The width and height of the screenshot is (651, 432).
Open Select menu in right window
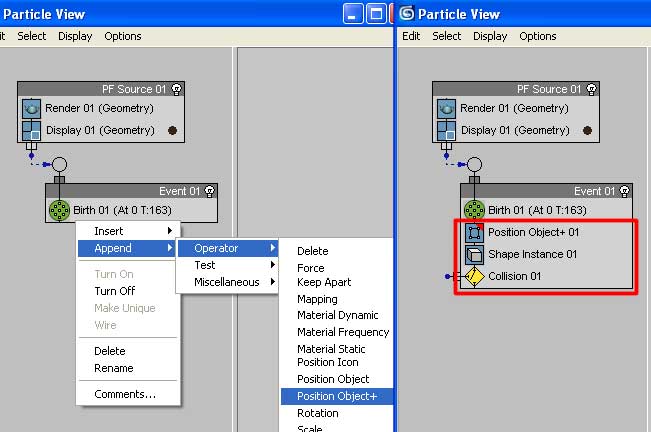[446, 37]
